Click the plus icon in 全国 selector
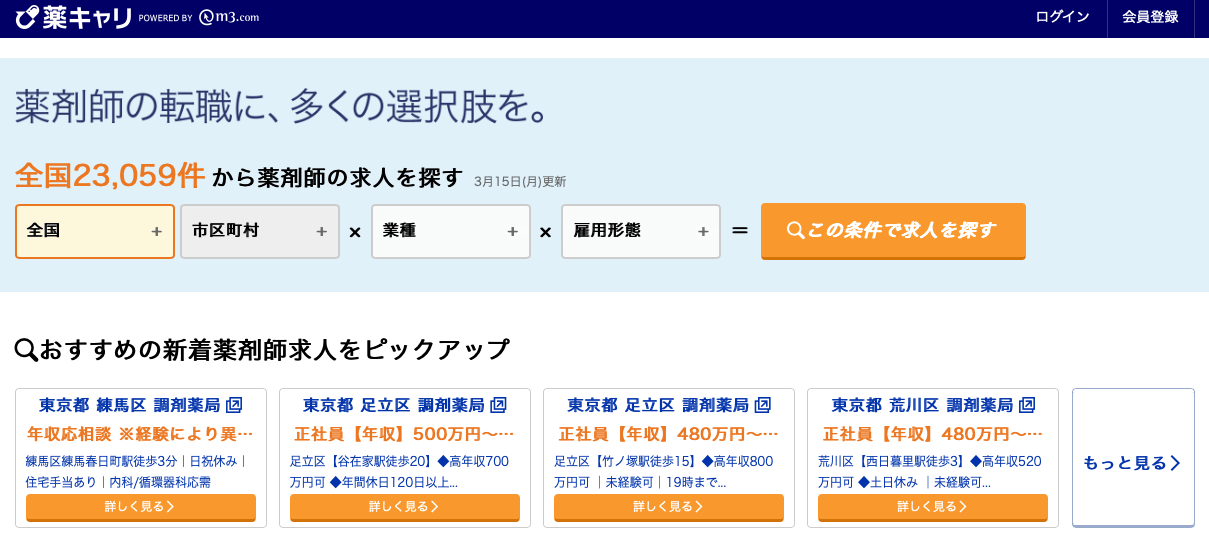The image size is (1209, 559). [x=156, y=232]
